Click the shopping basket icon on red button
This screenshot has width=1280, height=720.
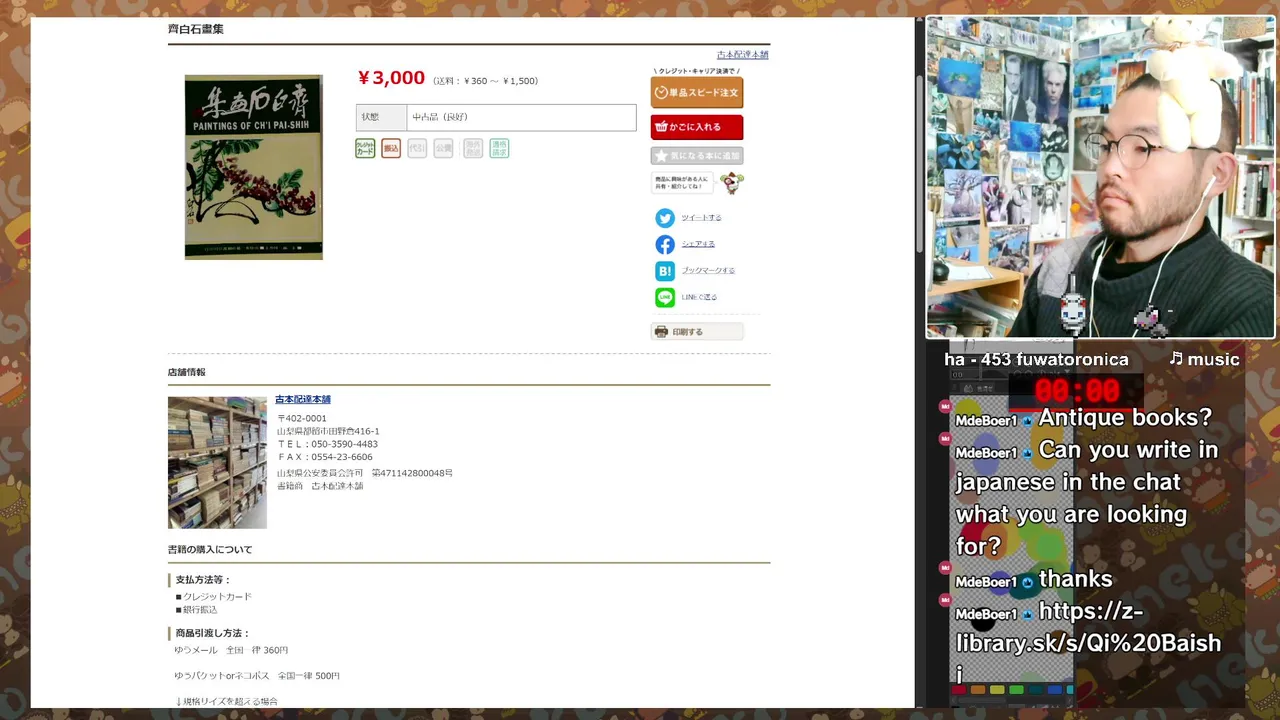tap(661, 127)
